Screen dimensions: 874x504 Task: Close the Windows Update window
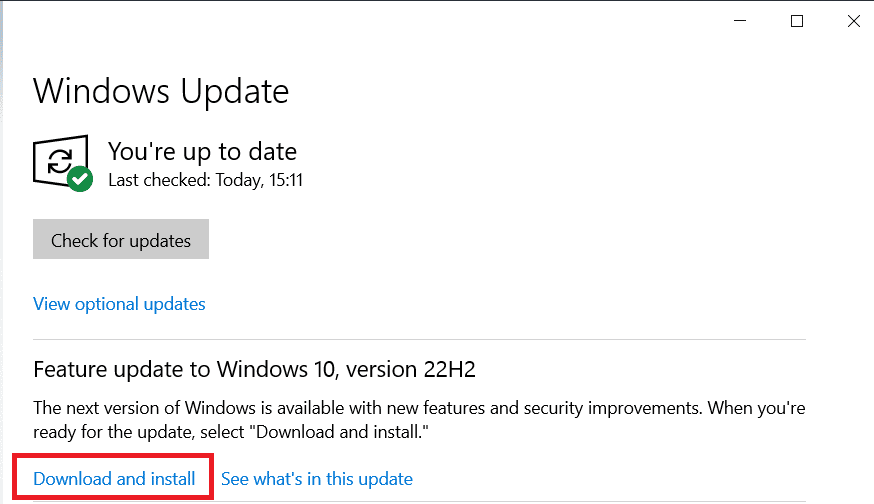tap(853, 21)
